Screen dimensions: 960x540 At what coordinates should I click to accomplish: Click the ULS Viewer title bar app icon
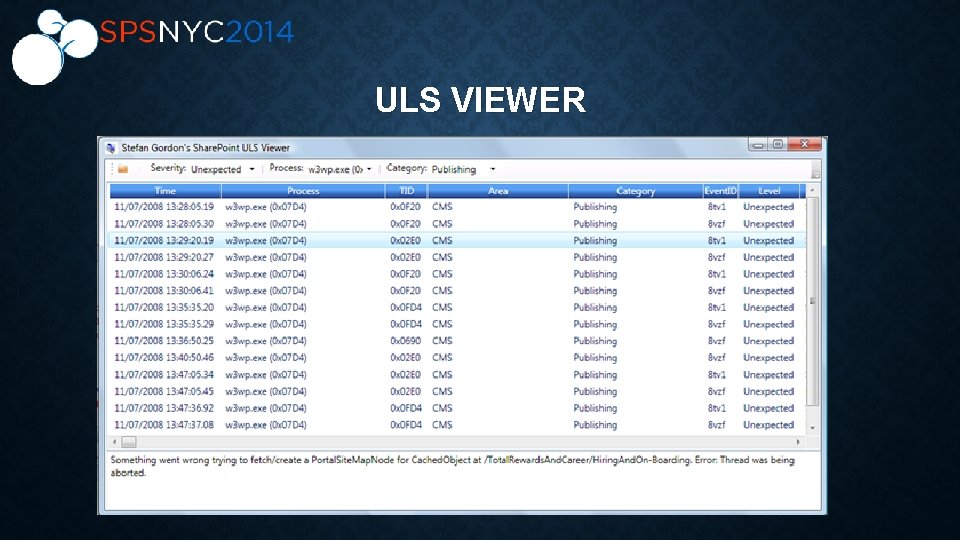111,148
